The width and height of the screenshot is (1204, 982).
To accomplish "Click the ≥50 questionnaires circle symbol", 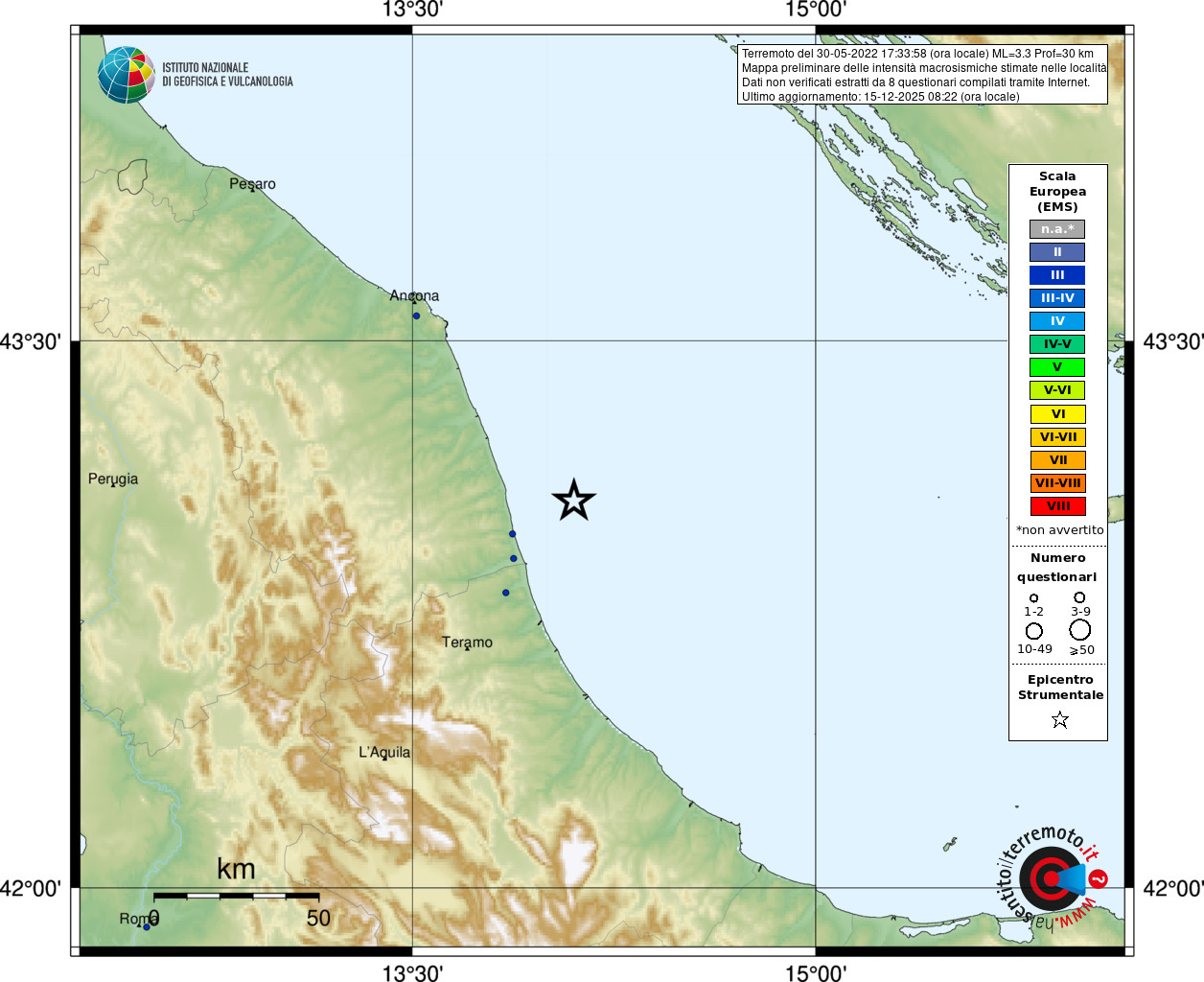I will (x=1080, y=630).
